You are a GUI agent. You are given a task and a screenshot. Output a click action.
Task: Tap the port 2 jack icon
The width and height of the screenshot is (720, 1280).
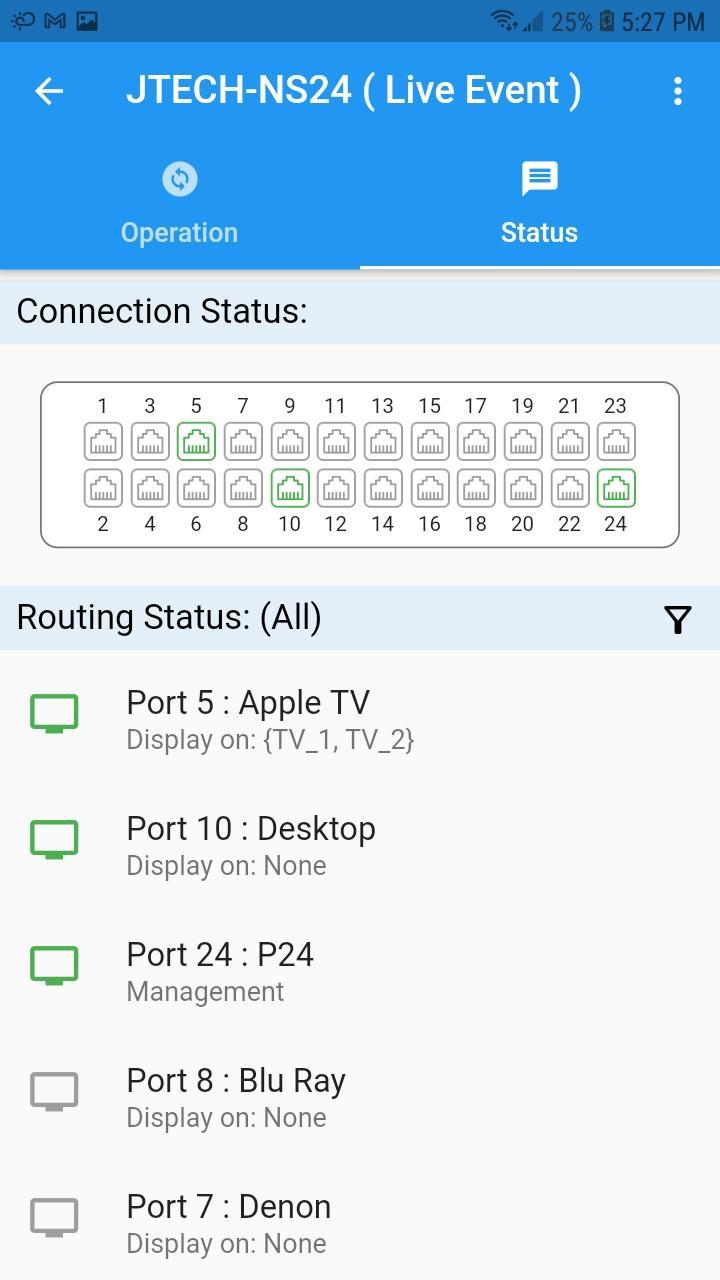[x=103, y=488]
